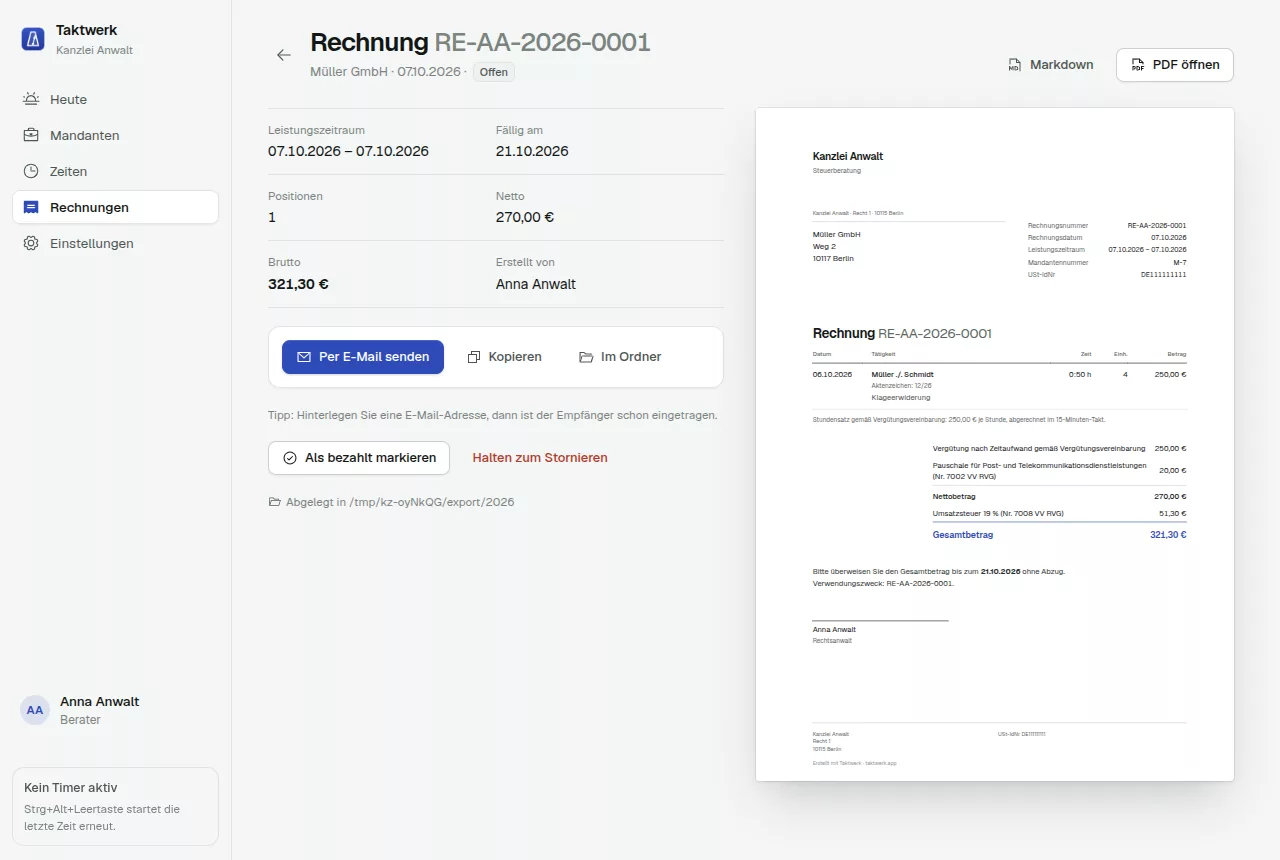Screen dimensions: 1280x860
Task: Click the Leistungszeitraum date range value
Action: click(348, 151)
